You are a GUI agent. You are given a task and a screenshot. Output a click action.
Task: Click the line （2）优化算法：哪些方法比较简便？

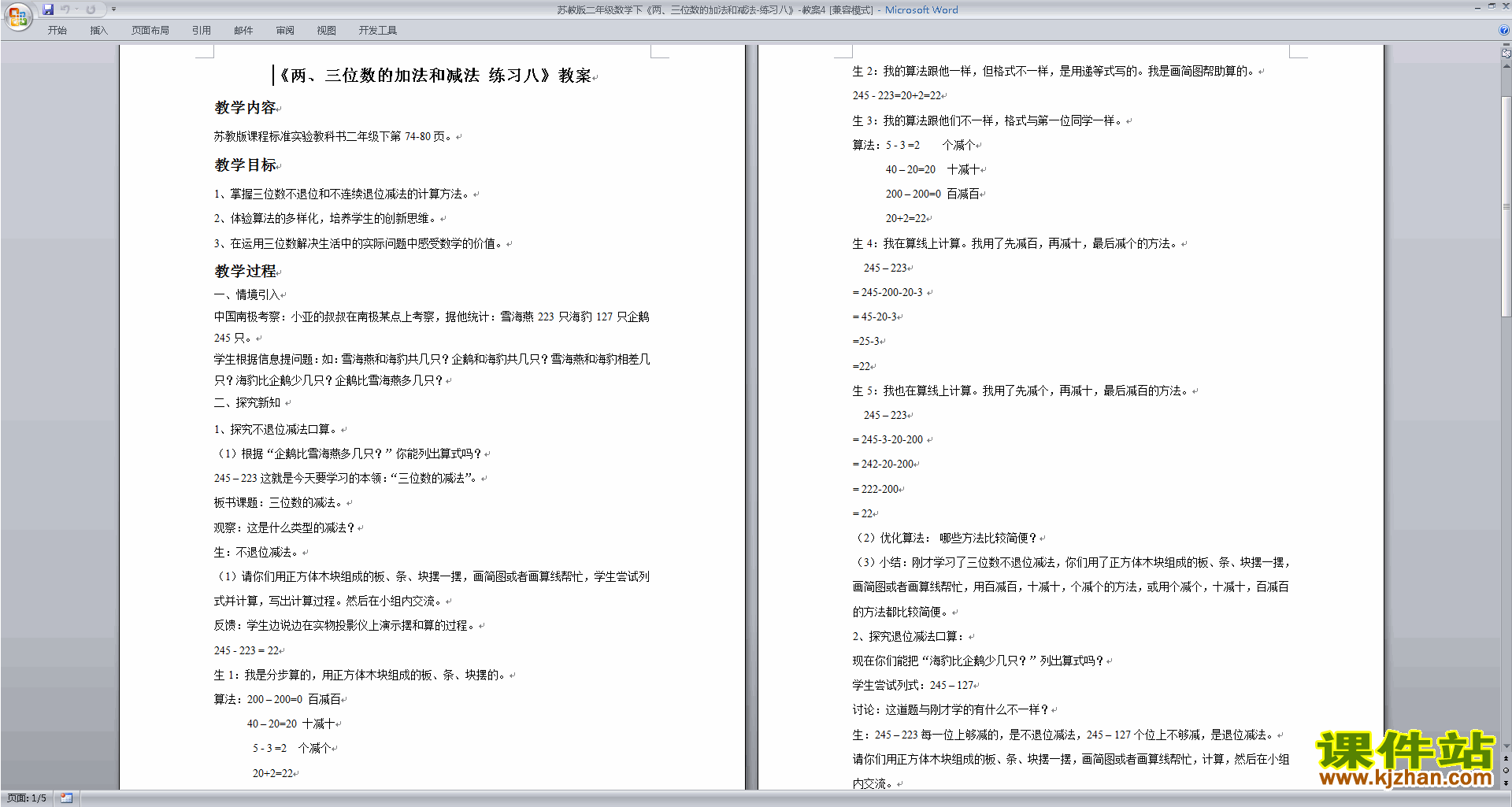[946, 538]
